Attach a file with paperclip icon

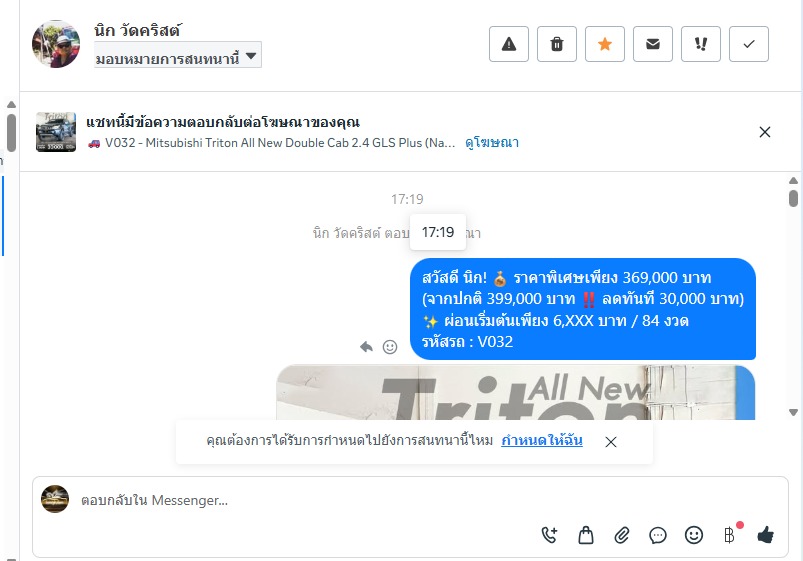click(x=622, y=535)
